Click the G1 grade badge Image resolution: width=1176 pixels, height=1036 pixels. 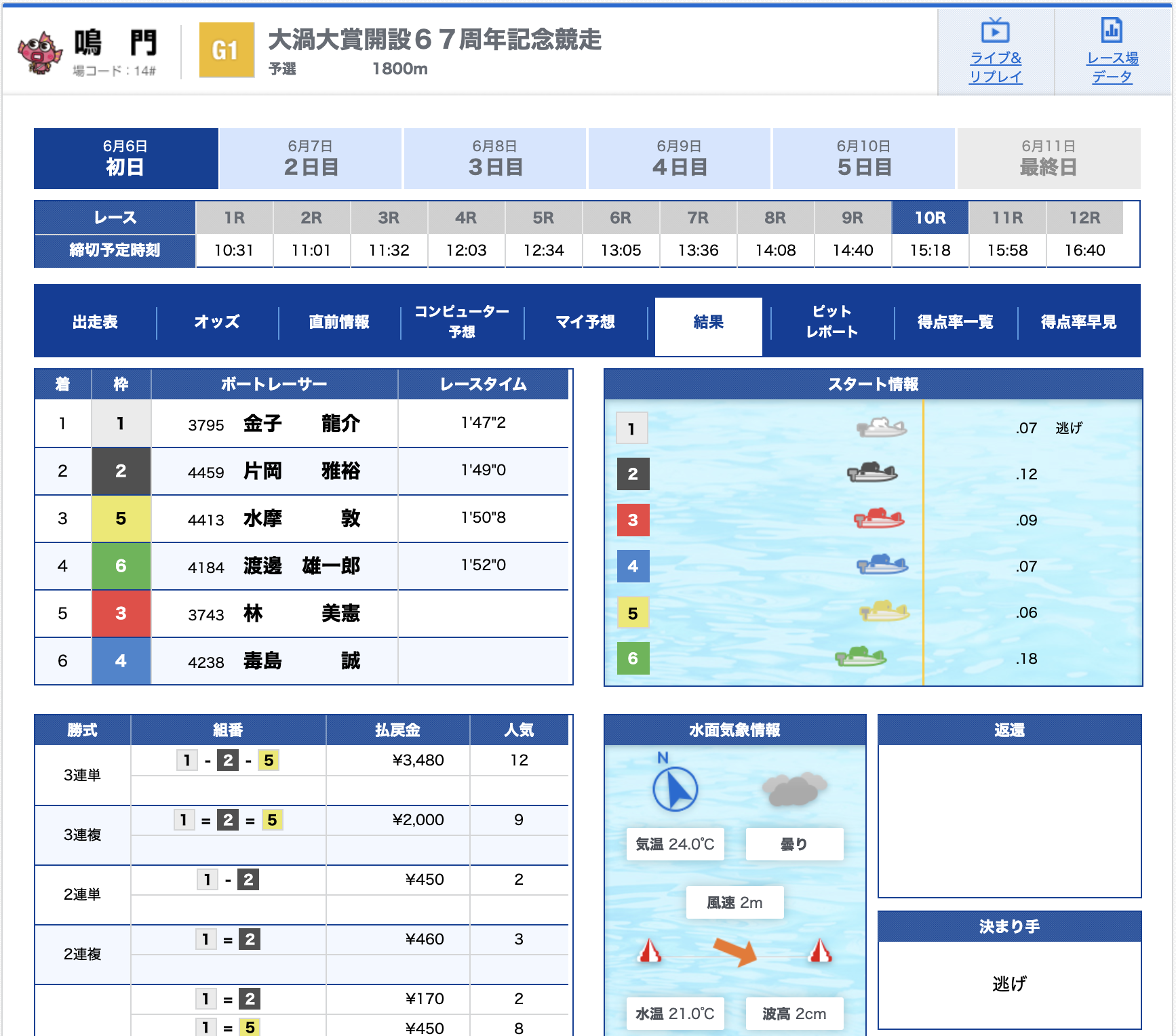pos(227,50)
